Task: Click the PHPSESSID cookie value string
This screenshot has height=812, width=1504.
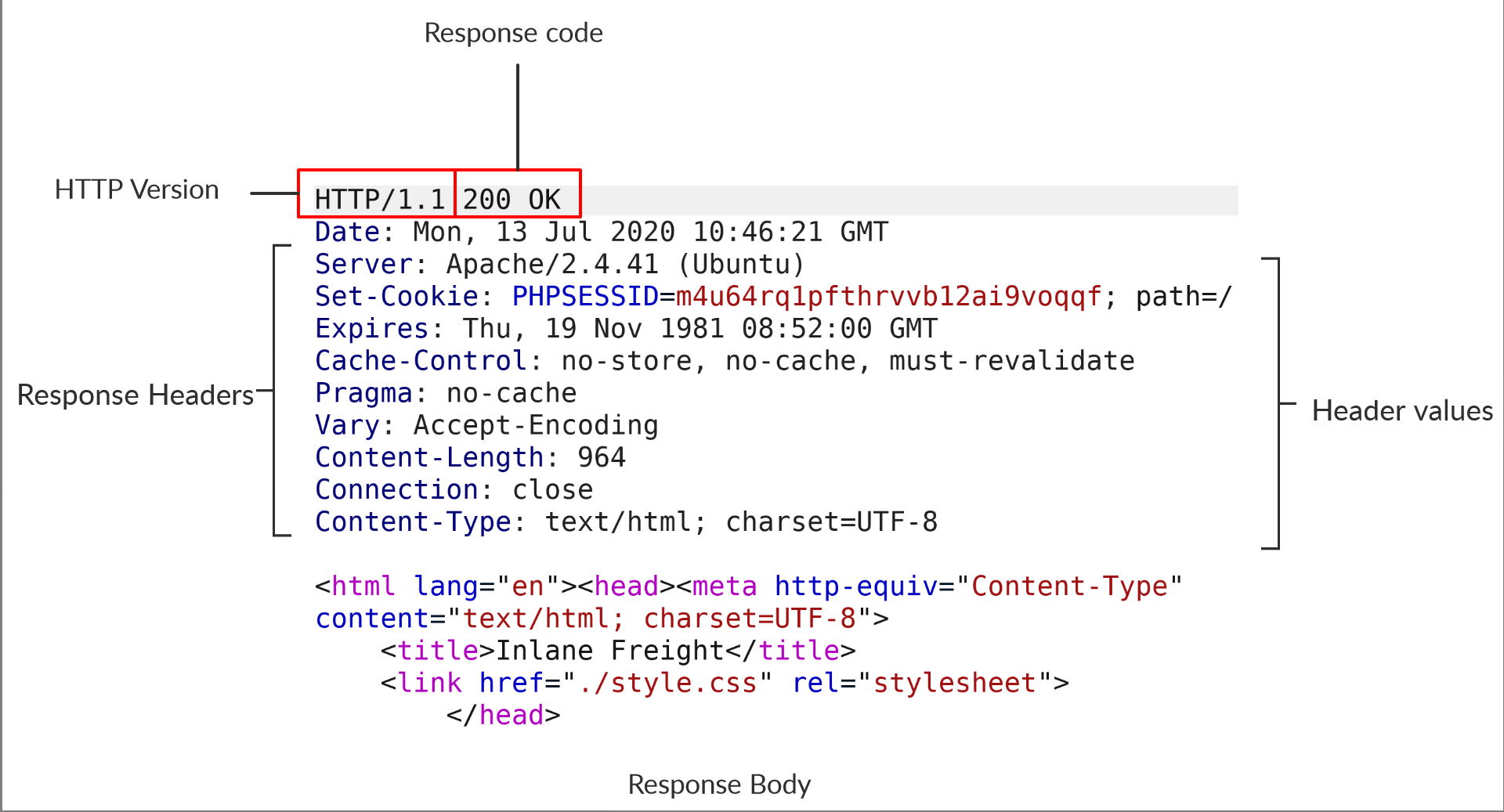Action: pos(888,297)
